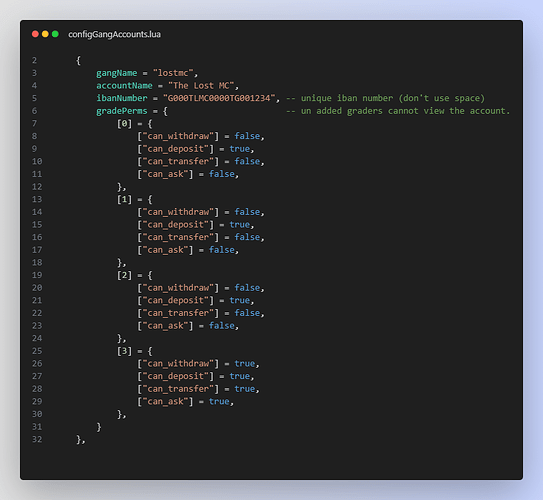543x500 pixels.
Task: Click the red close dot in window header
Action: click(x=35, y=34)
